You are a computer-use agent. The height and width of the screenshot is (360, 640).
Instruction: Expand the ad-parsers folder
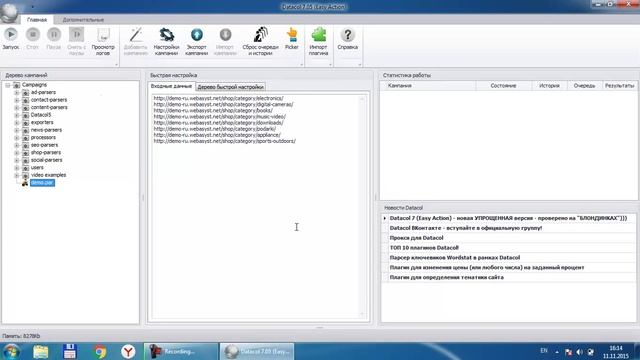16,93
